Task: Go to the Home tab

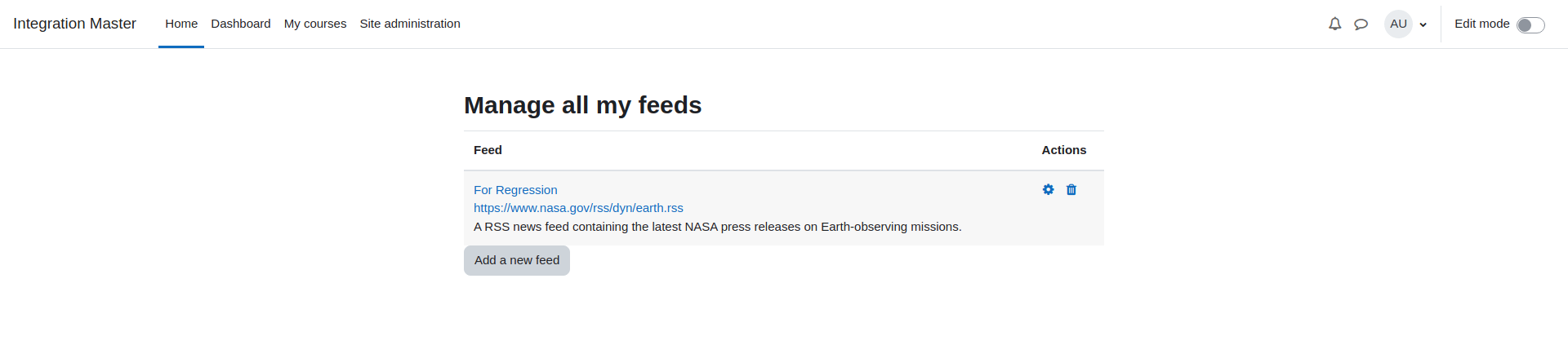Action: [x=181, y=24]
